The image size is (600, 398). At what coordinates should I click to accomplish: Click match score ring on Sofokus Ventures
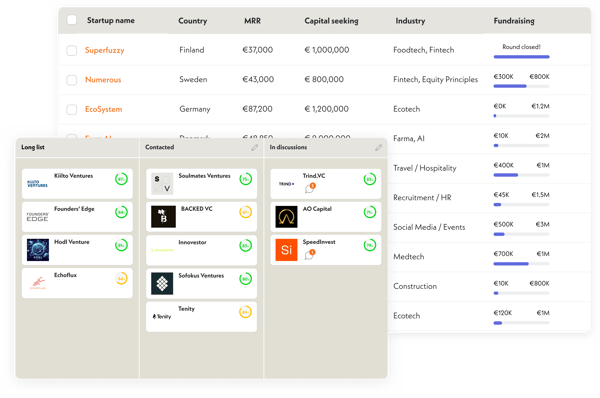click(246, 279)
